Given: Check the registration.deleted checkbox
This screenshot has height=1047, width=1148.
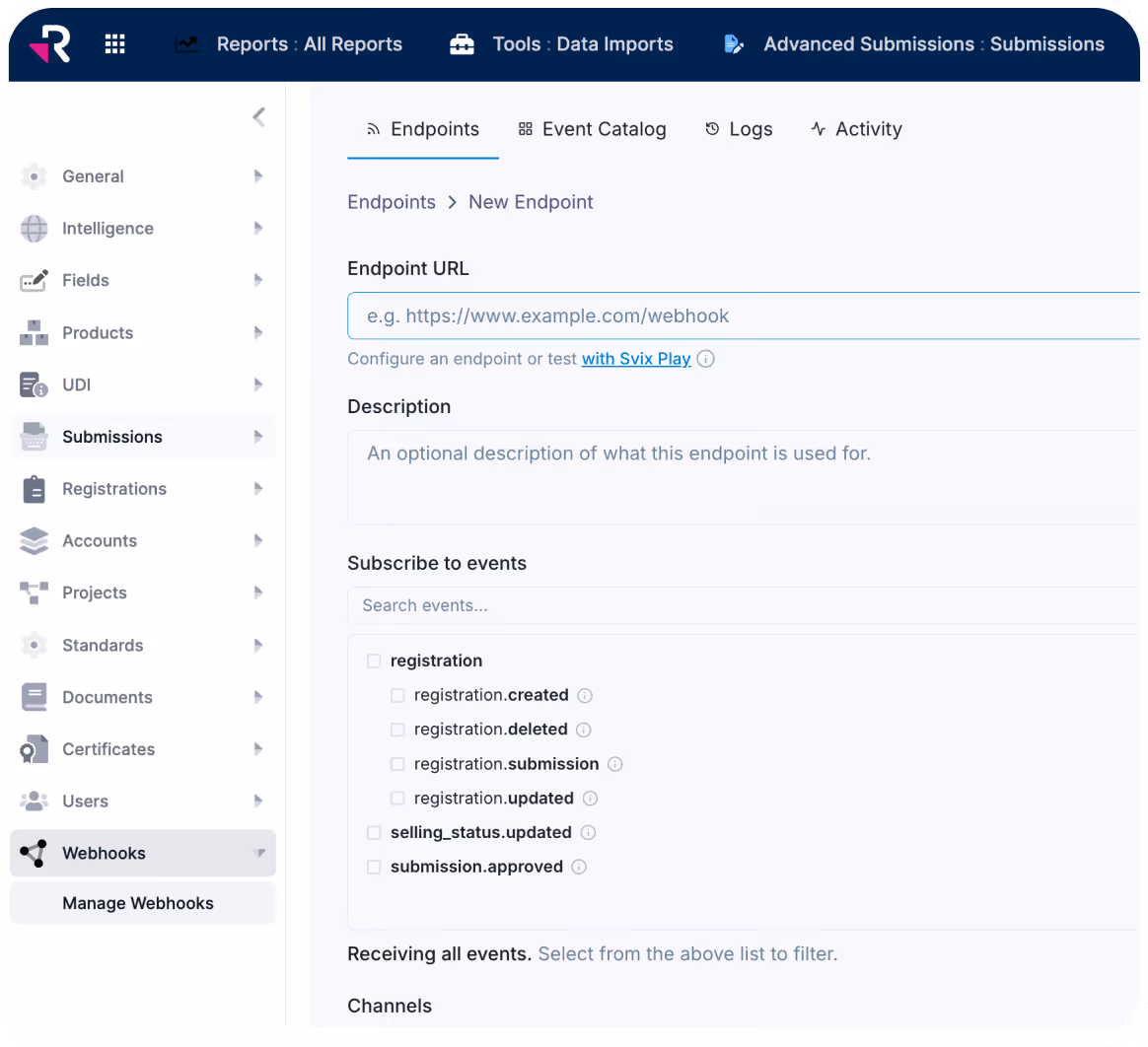Looking at the screenshot, I should [397, 730].
